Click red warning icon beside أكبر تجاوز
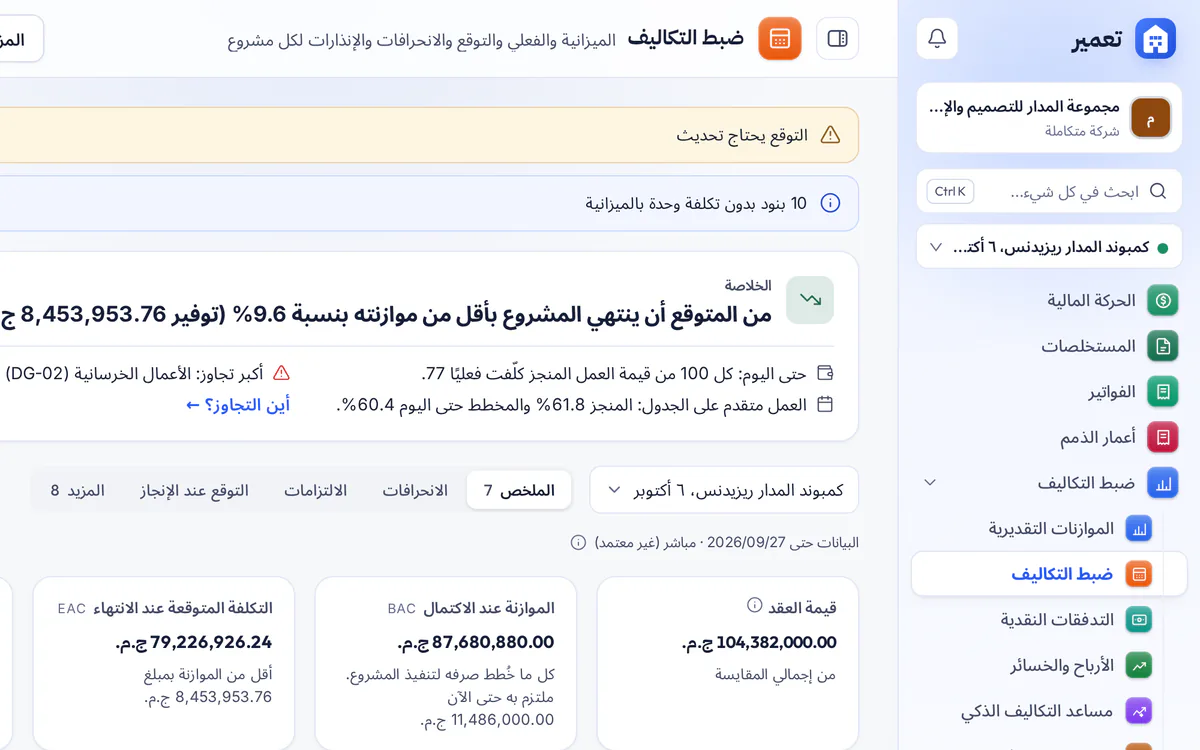This screenshot has height=750, width=1200. click(x=282, y=373)
